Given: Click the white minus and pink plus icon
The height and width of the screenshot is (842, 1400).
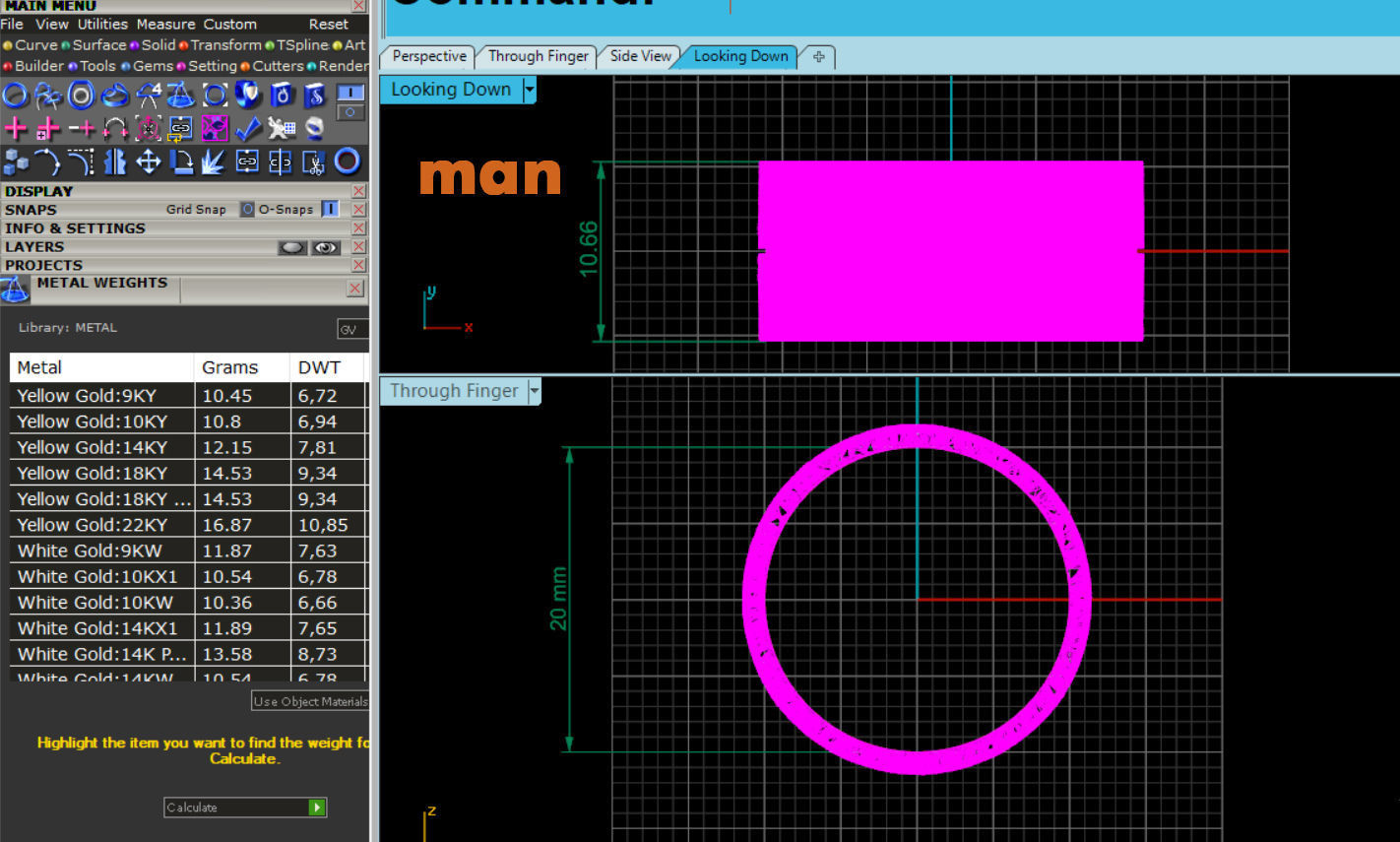Looking at the screenshot, I should pyautogui.click(x=81, y=128).
